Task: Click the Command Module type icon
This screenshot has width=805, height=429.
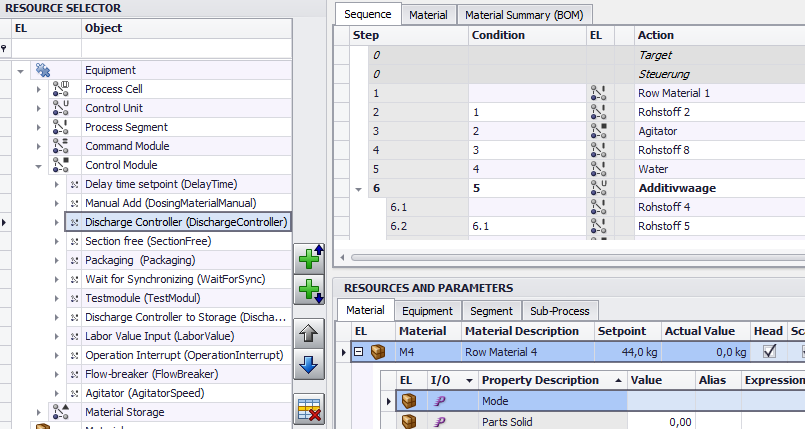Action: point(61,146)
